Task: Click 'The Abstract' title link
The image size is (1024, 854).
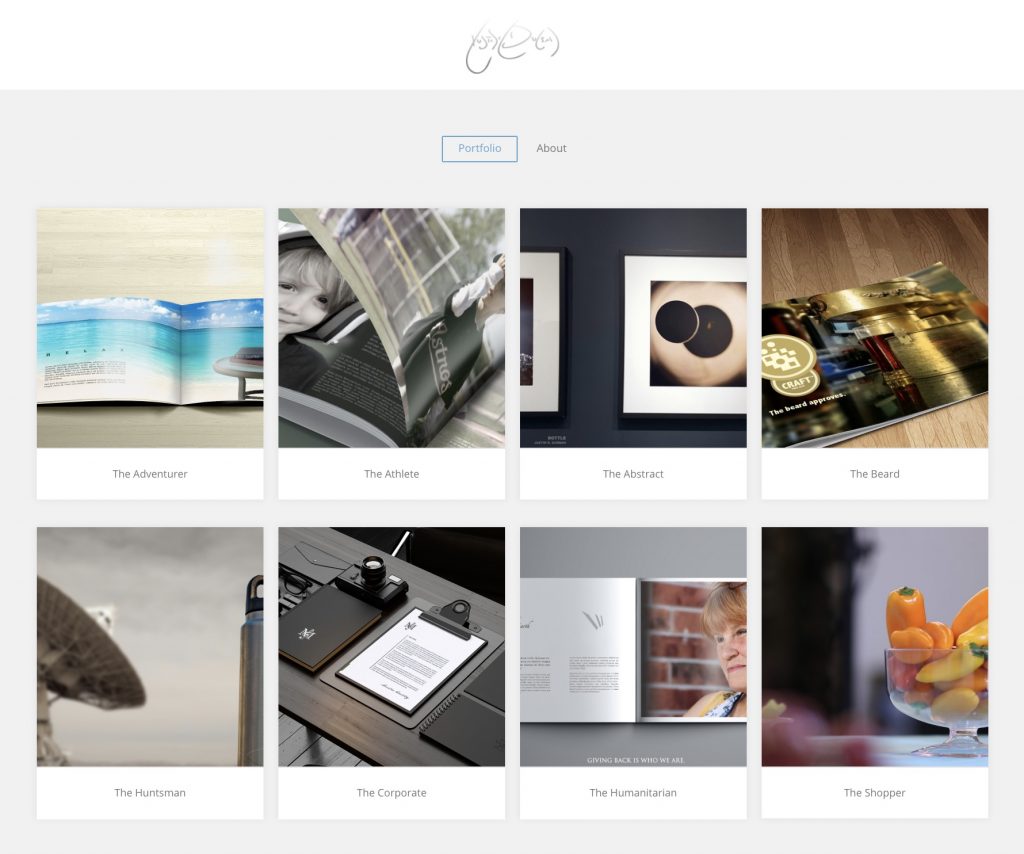Action: [x=633, y=474]
